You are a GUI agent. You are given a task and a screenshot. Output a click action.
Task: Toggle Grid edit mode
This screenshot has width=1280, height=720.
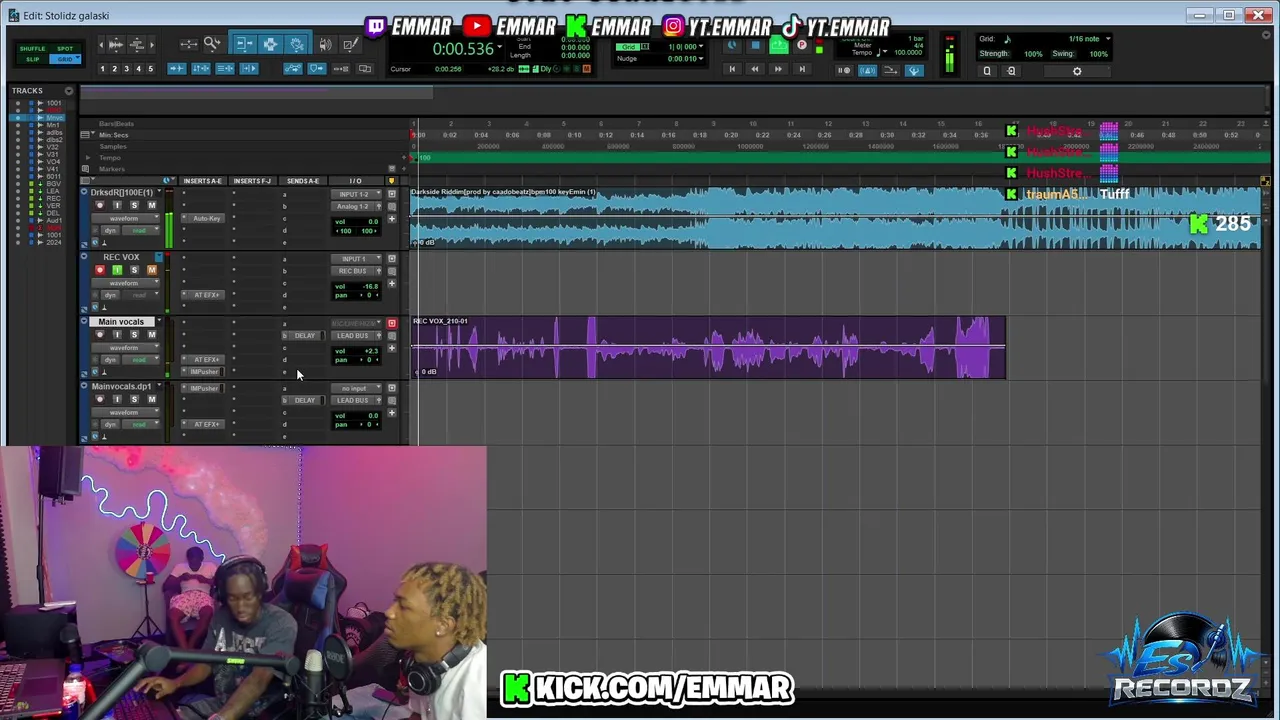(65, 59)
